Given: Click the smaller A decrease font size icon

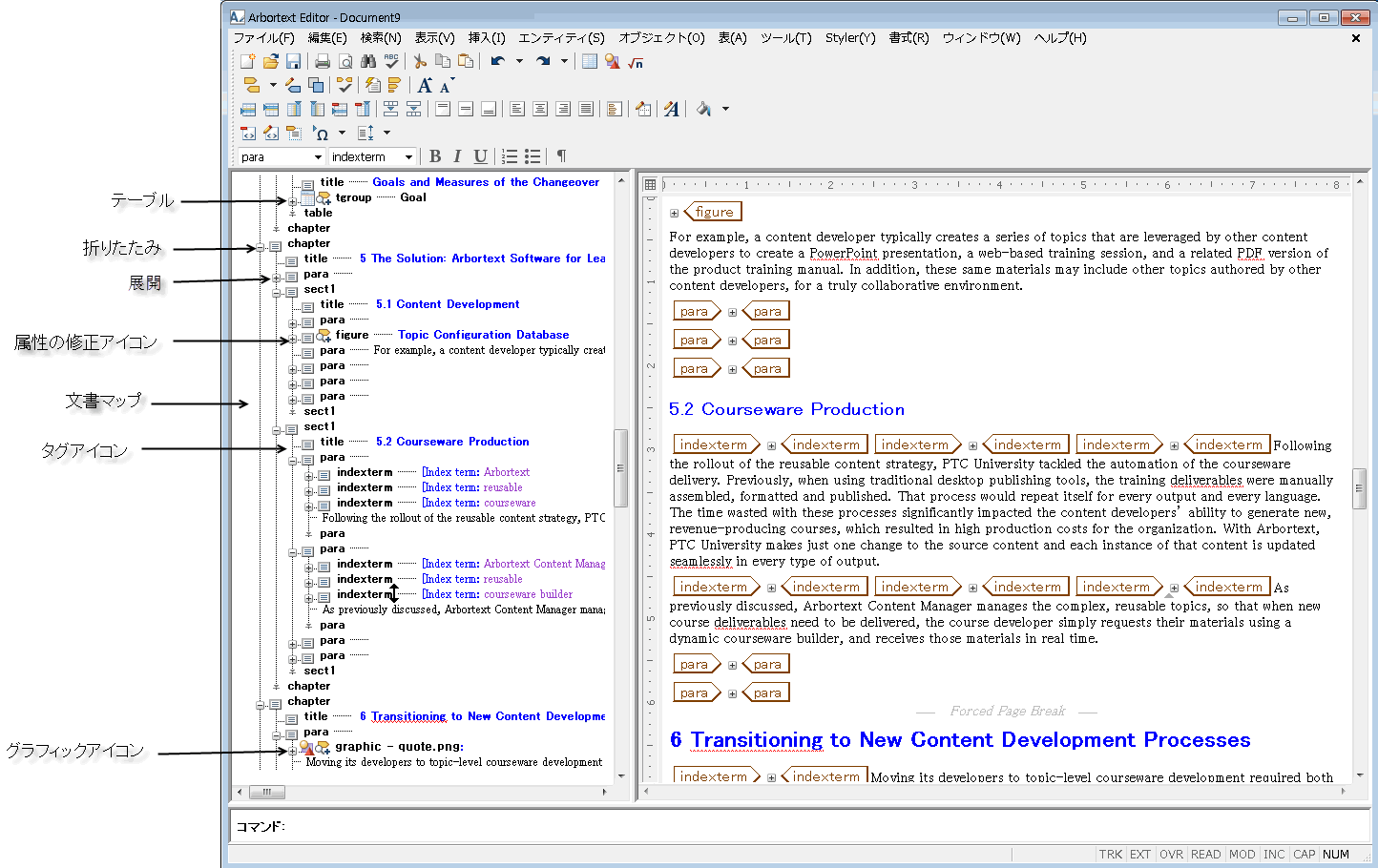Looking at the screenshot, I should tap(446, 85).
